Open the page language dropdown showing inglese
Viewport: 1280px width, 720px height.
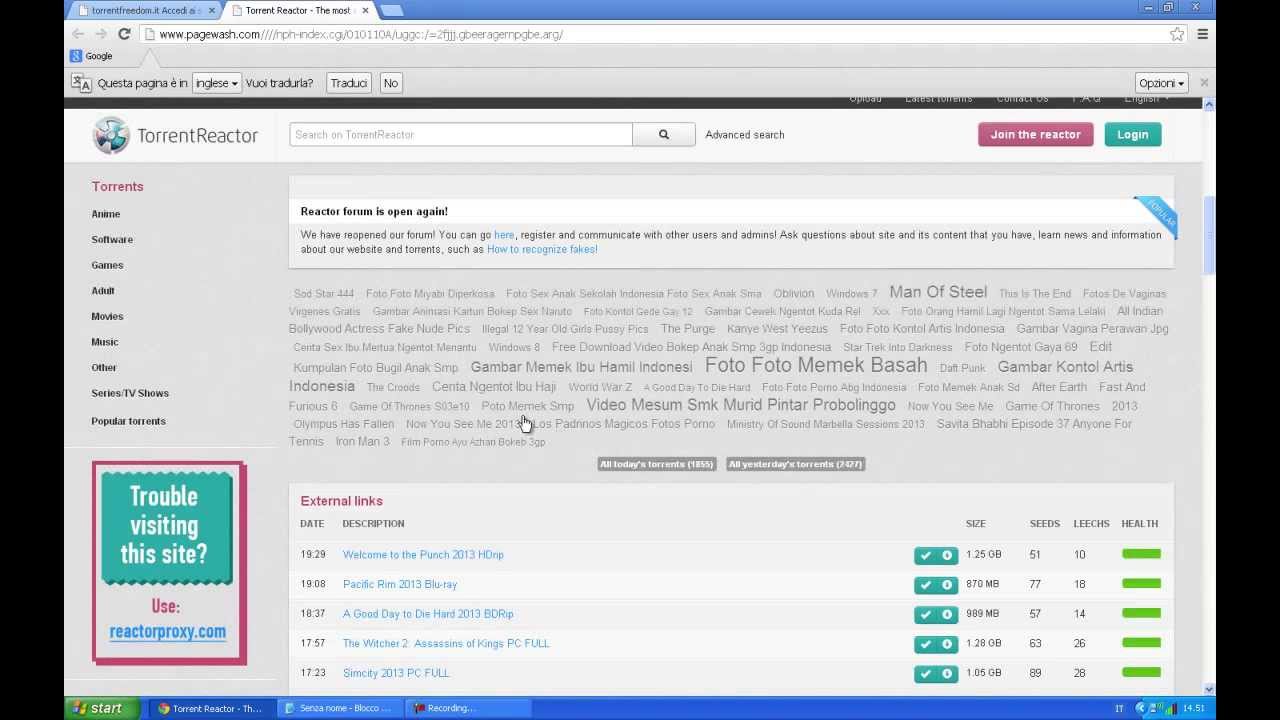click(x=216, y=83)
